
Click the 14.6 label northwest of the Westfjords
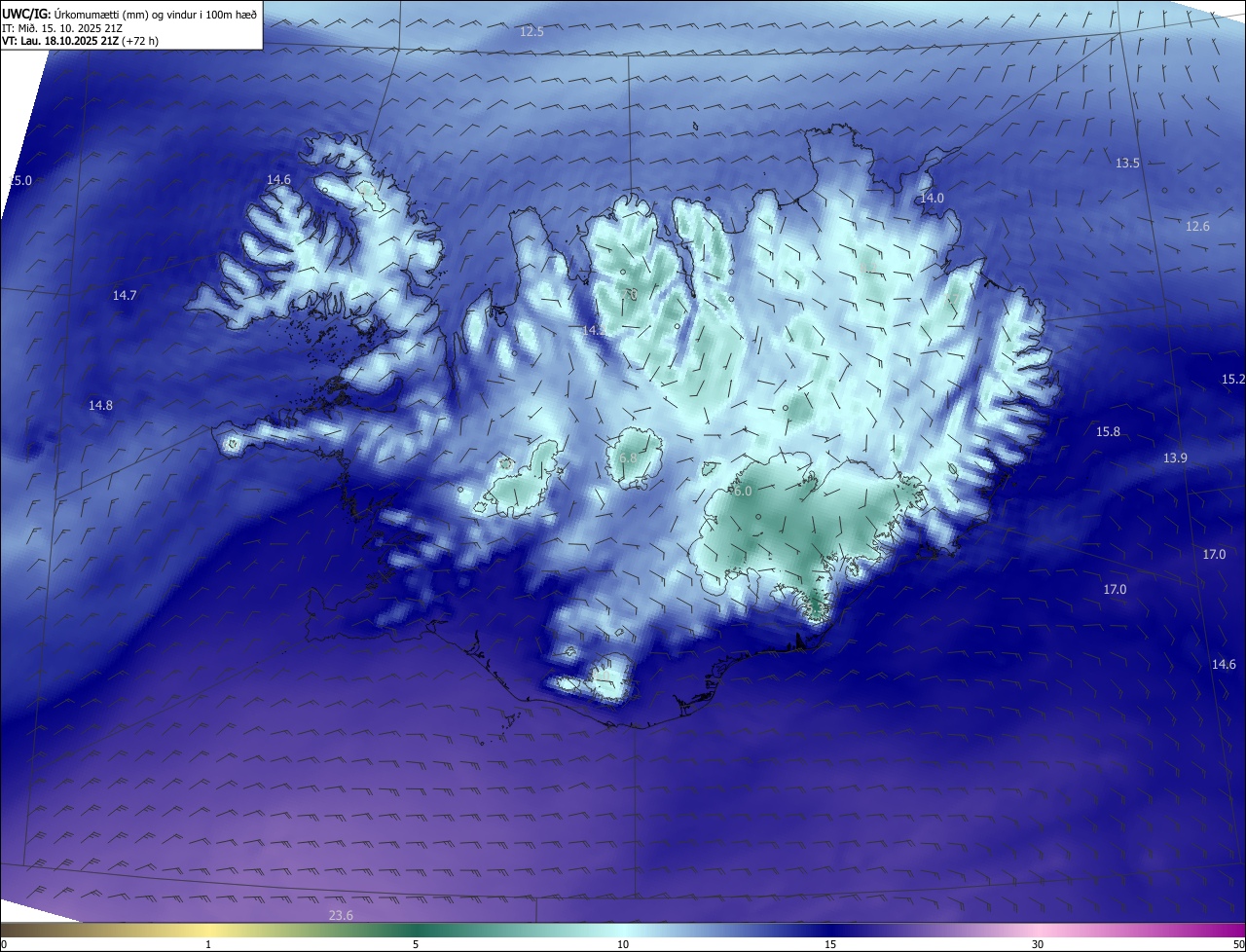pyautogui.click(x=278, y=180)
